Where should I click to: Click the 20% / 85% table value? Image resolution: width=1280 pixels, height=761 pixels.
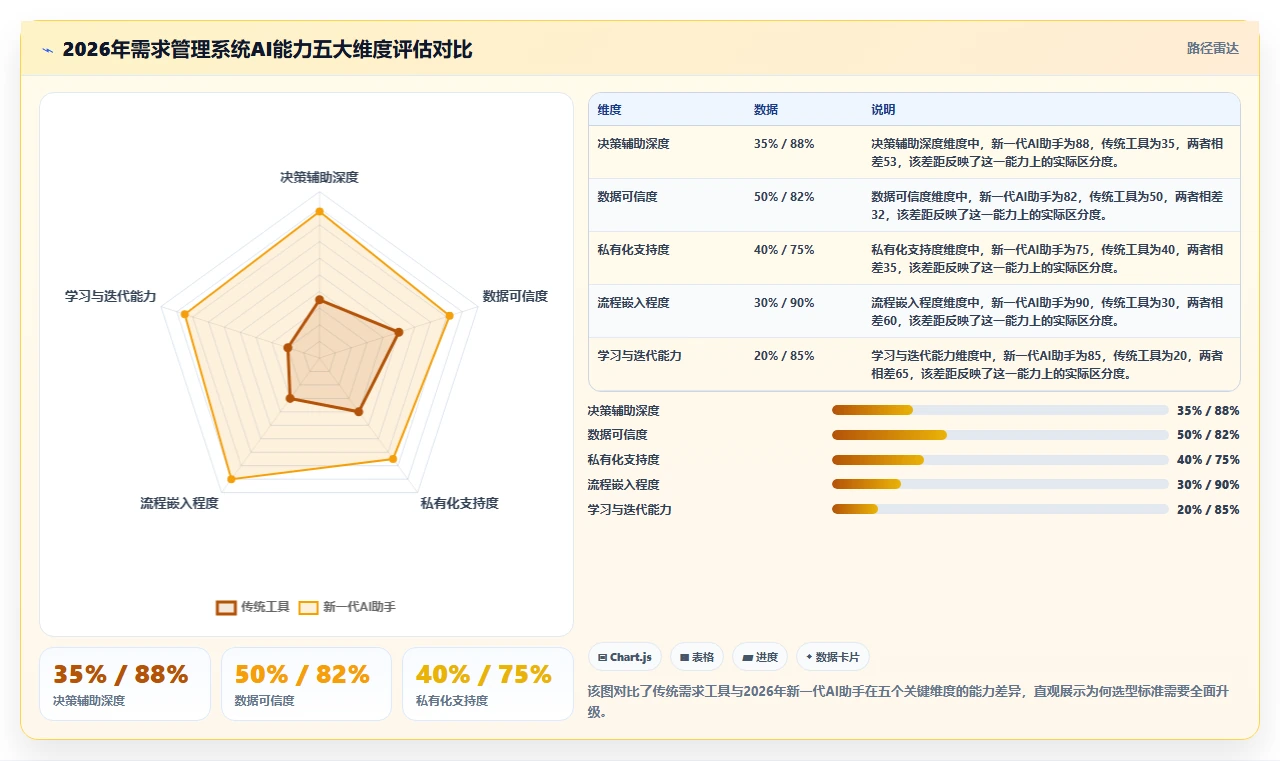(x=784, y=356)
